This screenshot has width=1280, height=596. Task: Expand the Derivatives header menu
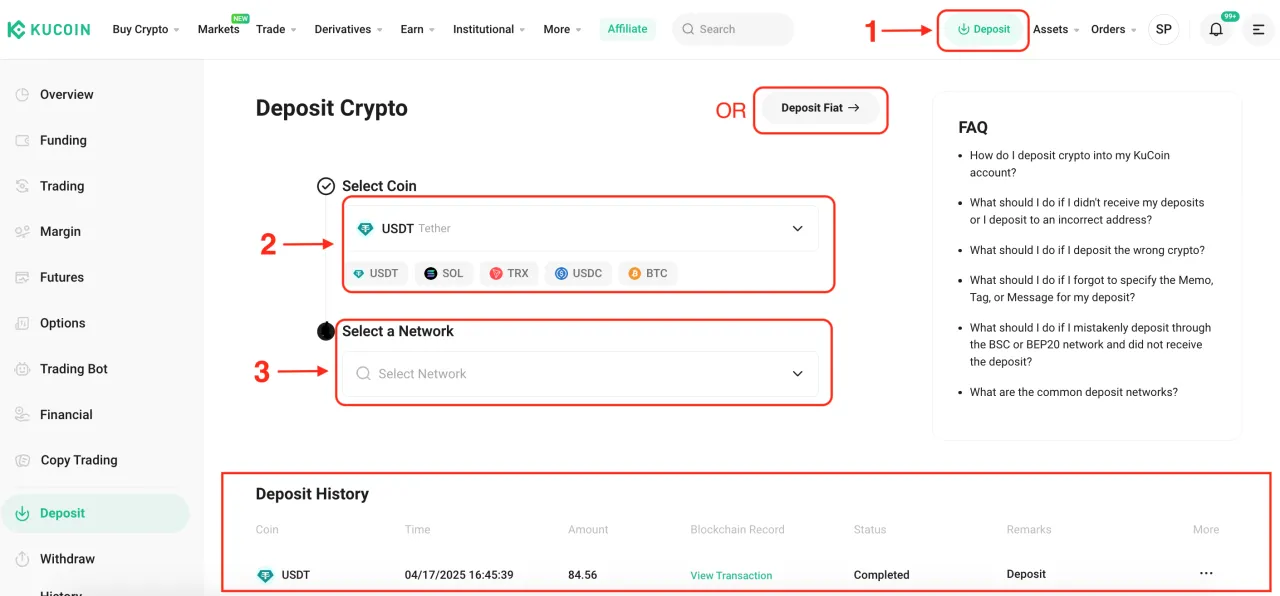[x=349, y=29]
